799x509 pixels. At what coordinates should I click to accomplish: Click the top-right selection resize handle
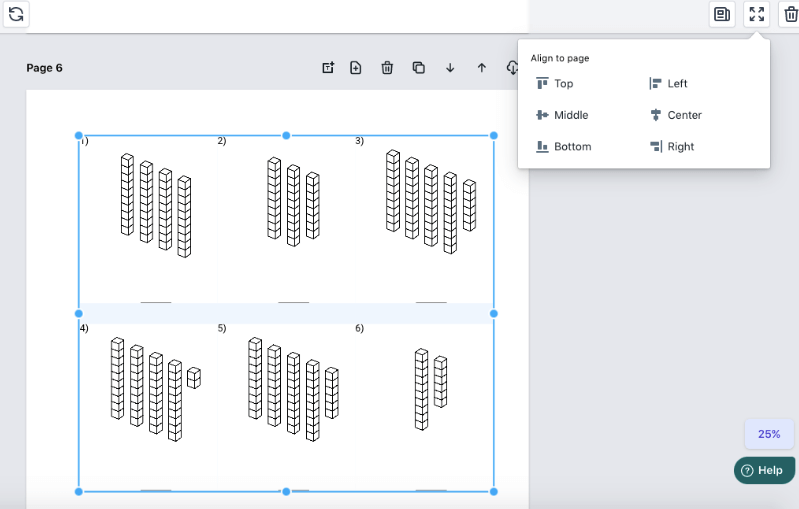click(x=493, y=136)
